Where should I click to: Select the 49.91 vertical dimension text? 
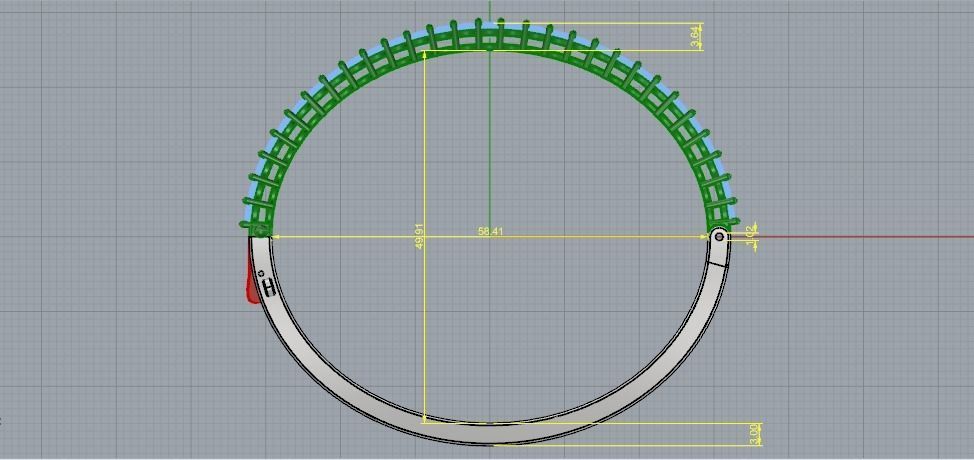click(419, 237)
